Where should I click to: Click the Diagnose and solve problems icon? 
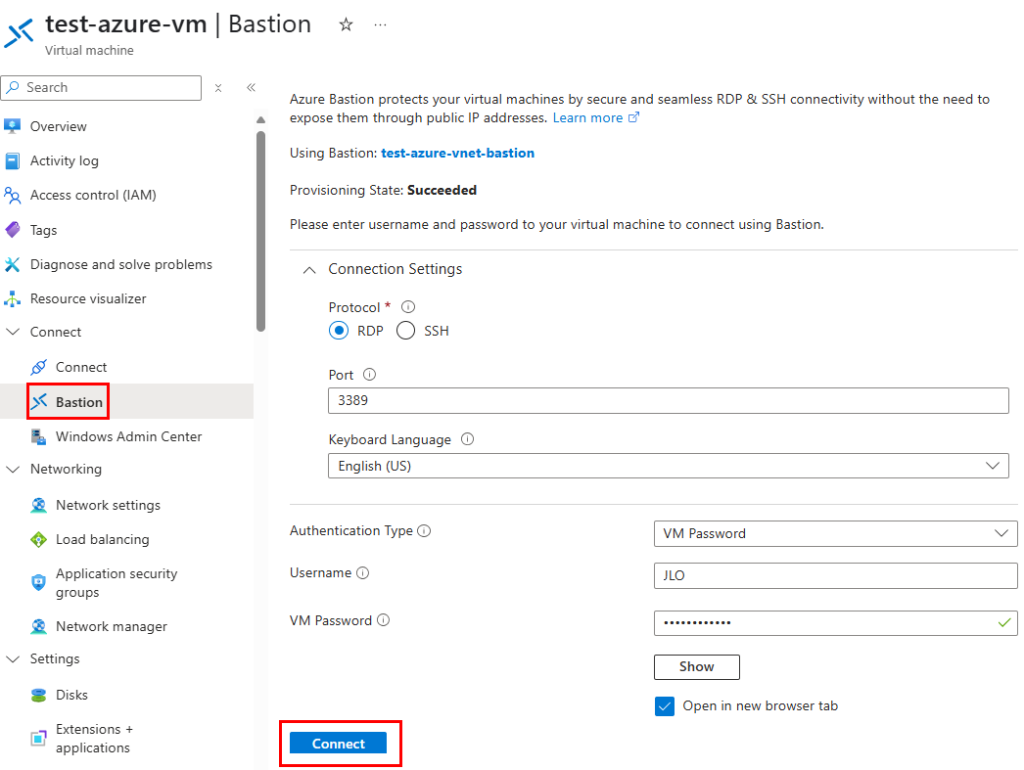pyautogui.click(x=12, y=265)
